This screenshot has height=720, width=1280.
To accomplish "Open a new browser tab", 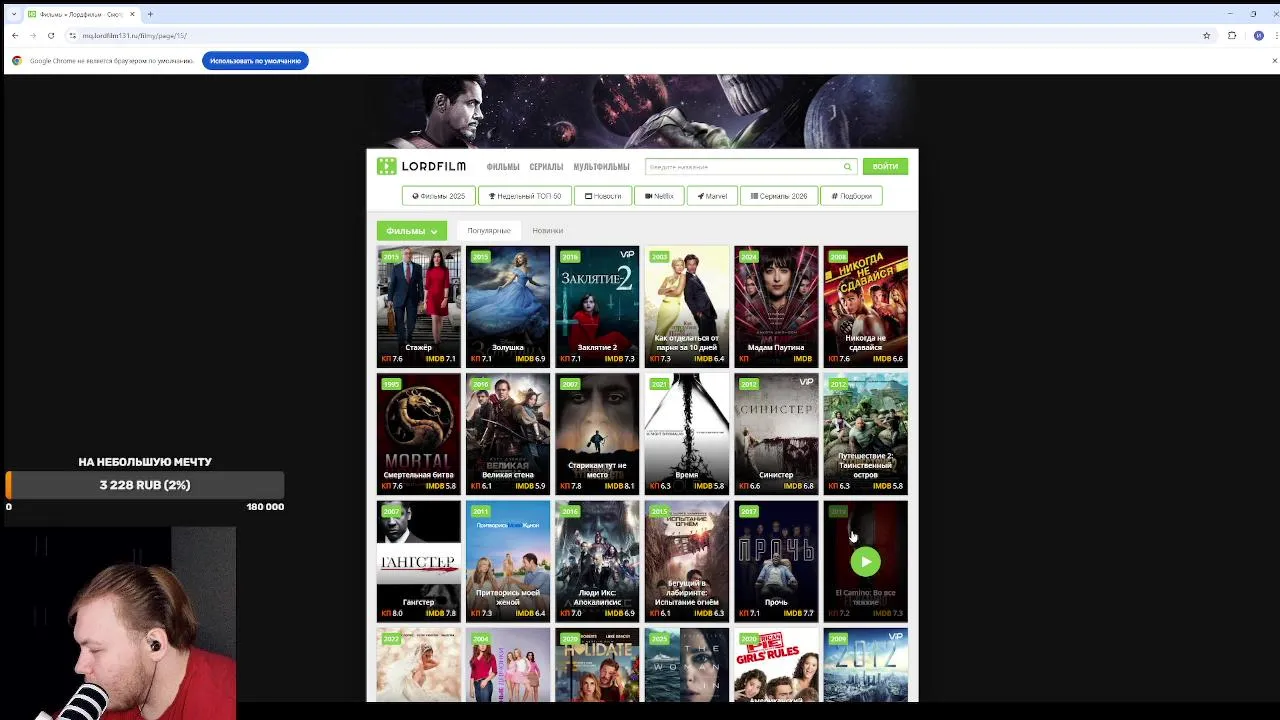I will [150, 14].
